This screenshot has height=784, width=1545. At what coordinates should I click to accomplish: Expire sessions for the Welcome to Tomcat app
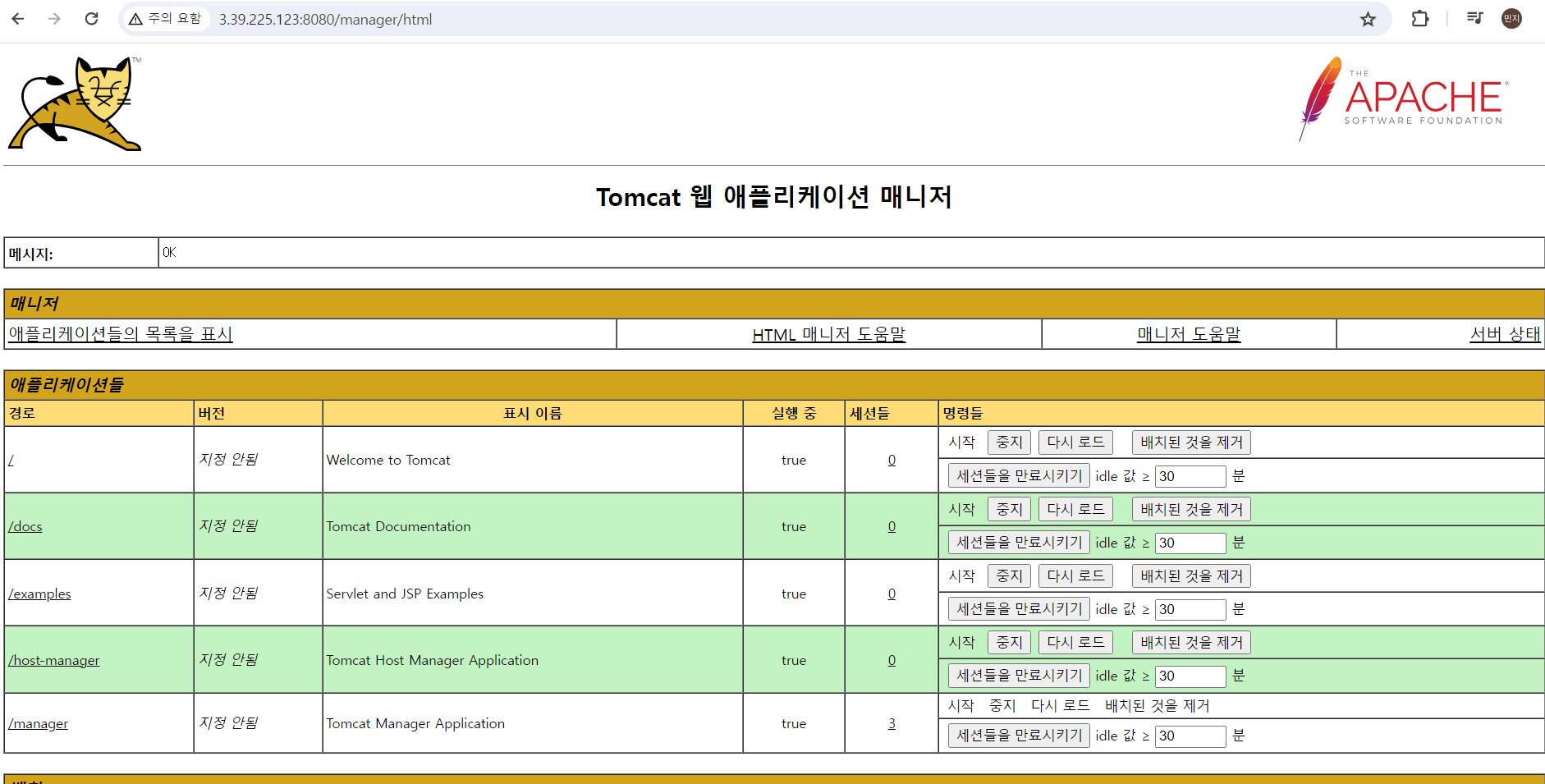1019,476
